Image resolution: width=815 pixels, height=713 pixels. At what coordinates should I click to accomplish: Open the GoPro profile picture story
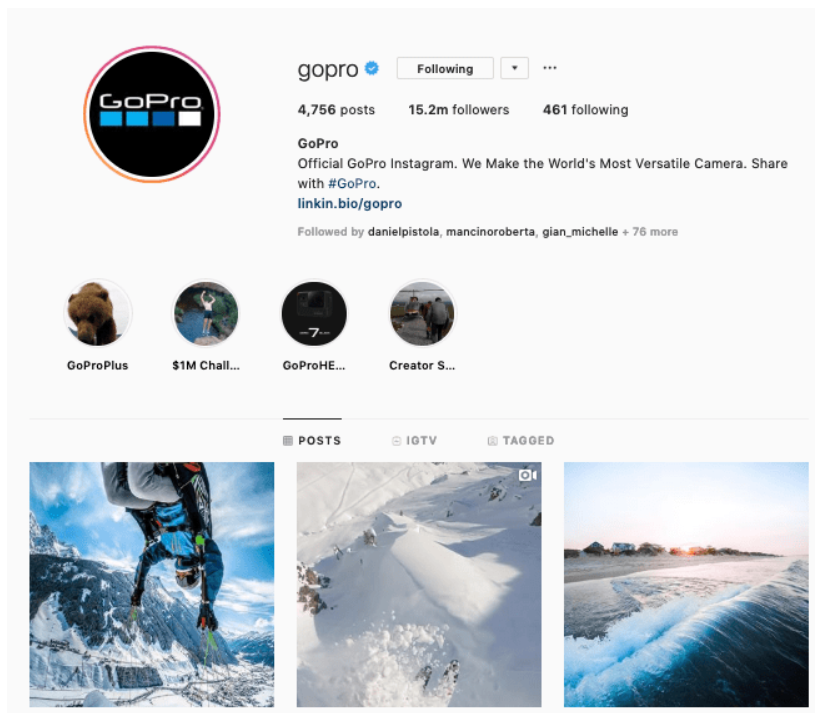pyautogui.click(x=152, y=114)
